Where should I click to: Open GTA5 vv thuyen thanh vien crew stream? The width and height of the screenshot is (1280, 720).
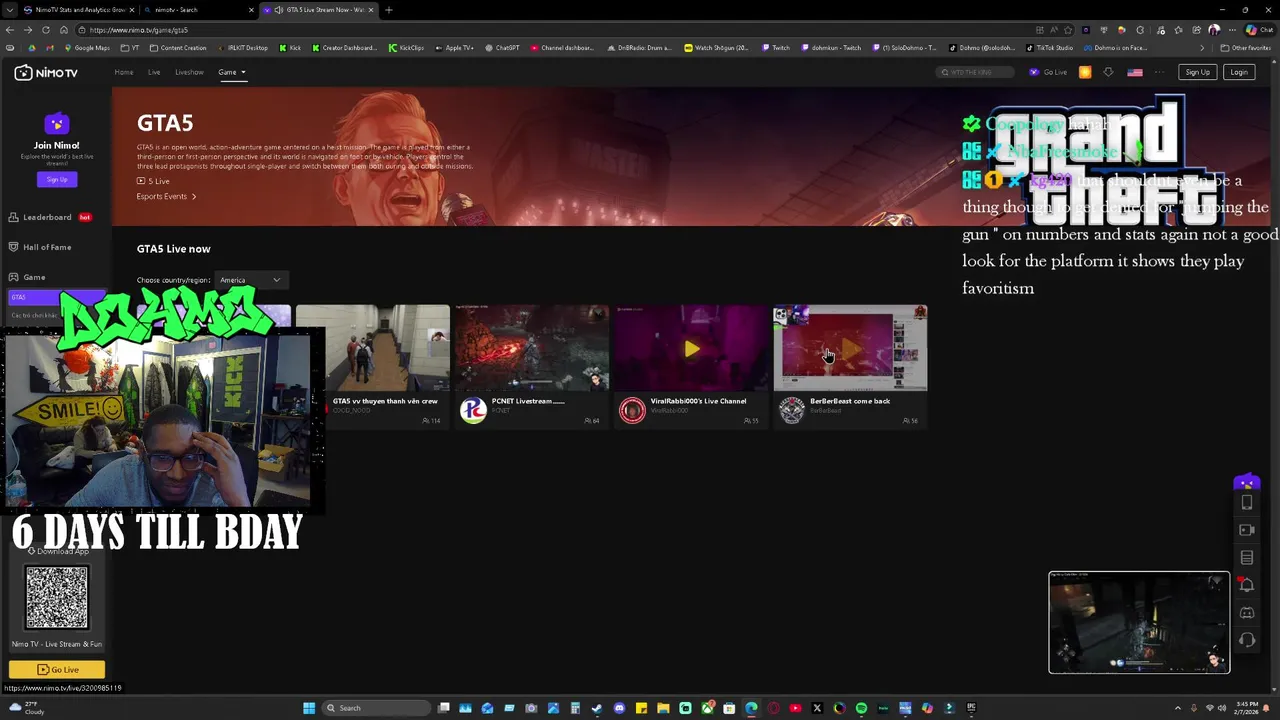(372, 348)
